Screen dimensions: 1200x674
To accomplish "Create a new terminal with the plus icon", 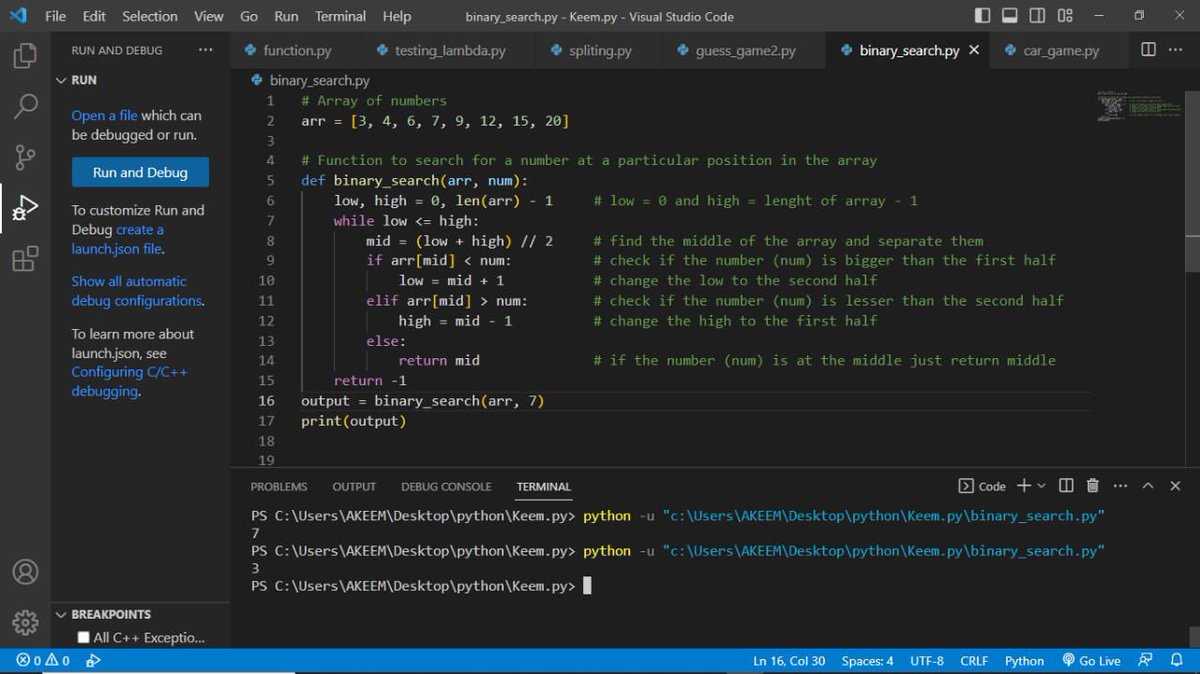I will pos(1023,485).
